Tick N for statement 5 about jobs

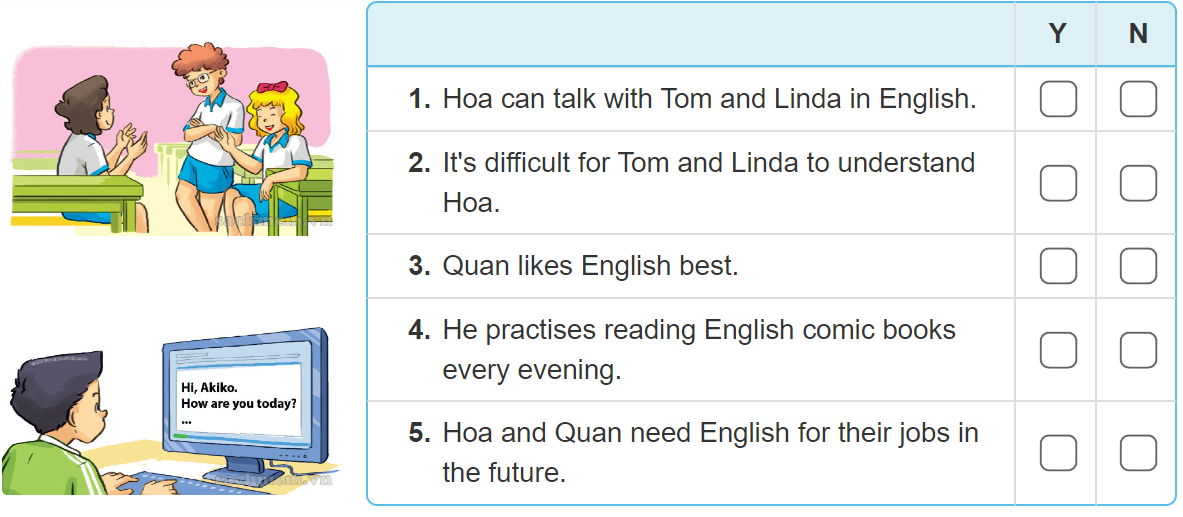click(x=1138, y=453)
